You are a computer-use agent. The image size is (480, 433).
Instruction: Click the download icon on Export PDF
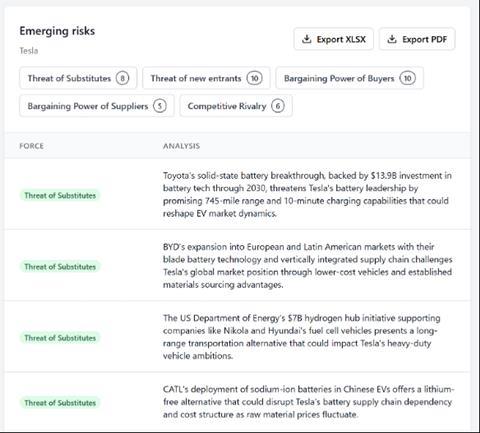pyautogui.click(x=392, y=39)
